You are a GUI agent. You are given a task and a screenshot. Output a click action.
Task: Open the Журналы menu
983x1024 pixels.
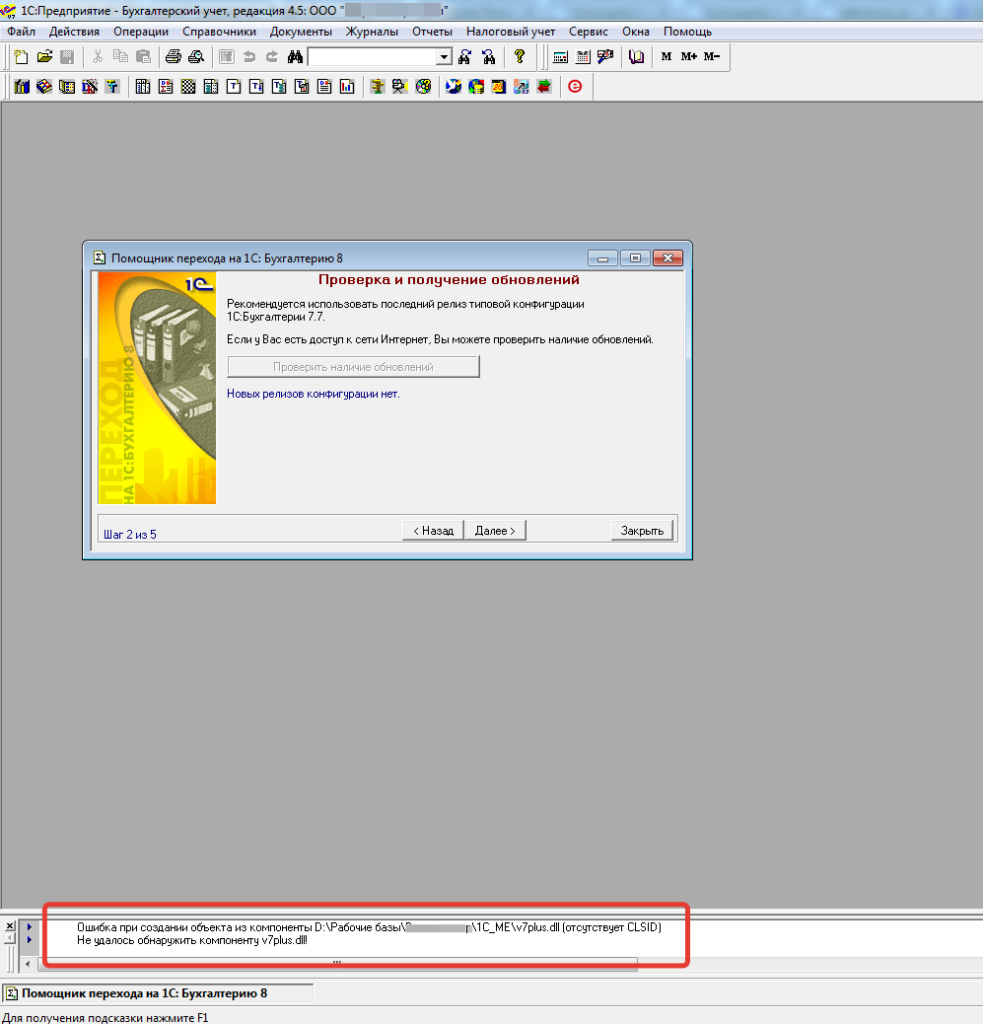372,31
